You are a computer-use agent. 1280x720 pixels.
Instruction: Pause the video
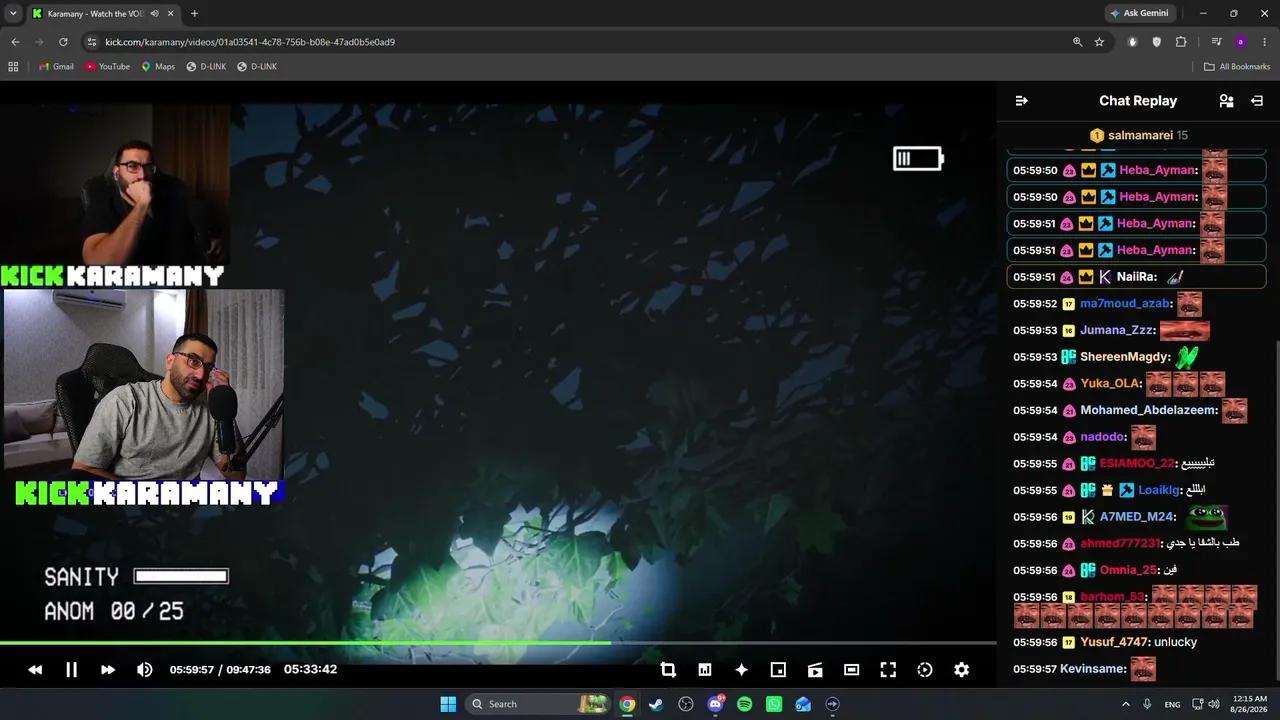[x=72, y=670]
